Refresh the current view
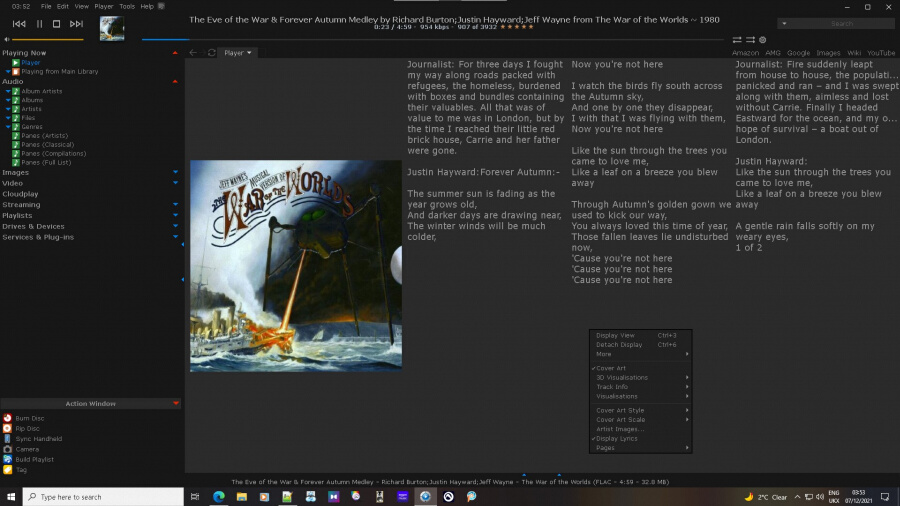The height and width of the screenshot is (506, 900). pyautogui.click(x=212, y=52)
